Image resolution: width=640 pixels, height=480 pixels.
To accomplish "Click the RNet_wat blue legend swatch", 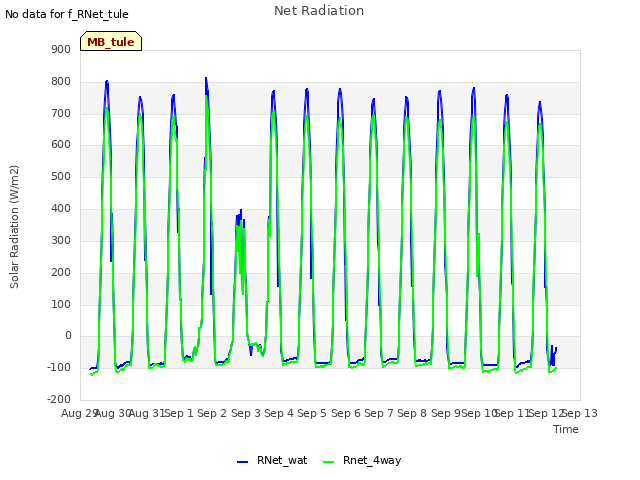I will [242, 462].
